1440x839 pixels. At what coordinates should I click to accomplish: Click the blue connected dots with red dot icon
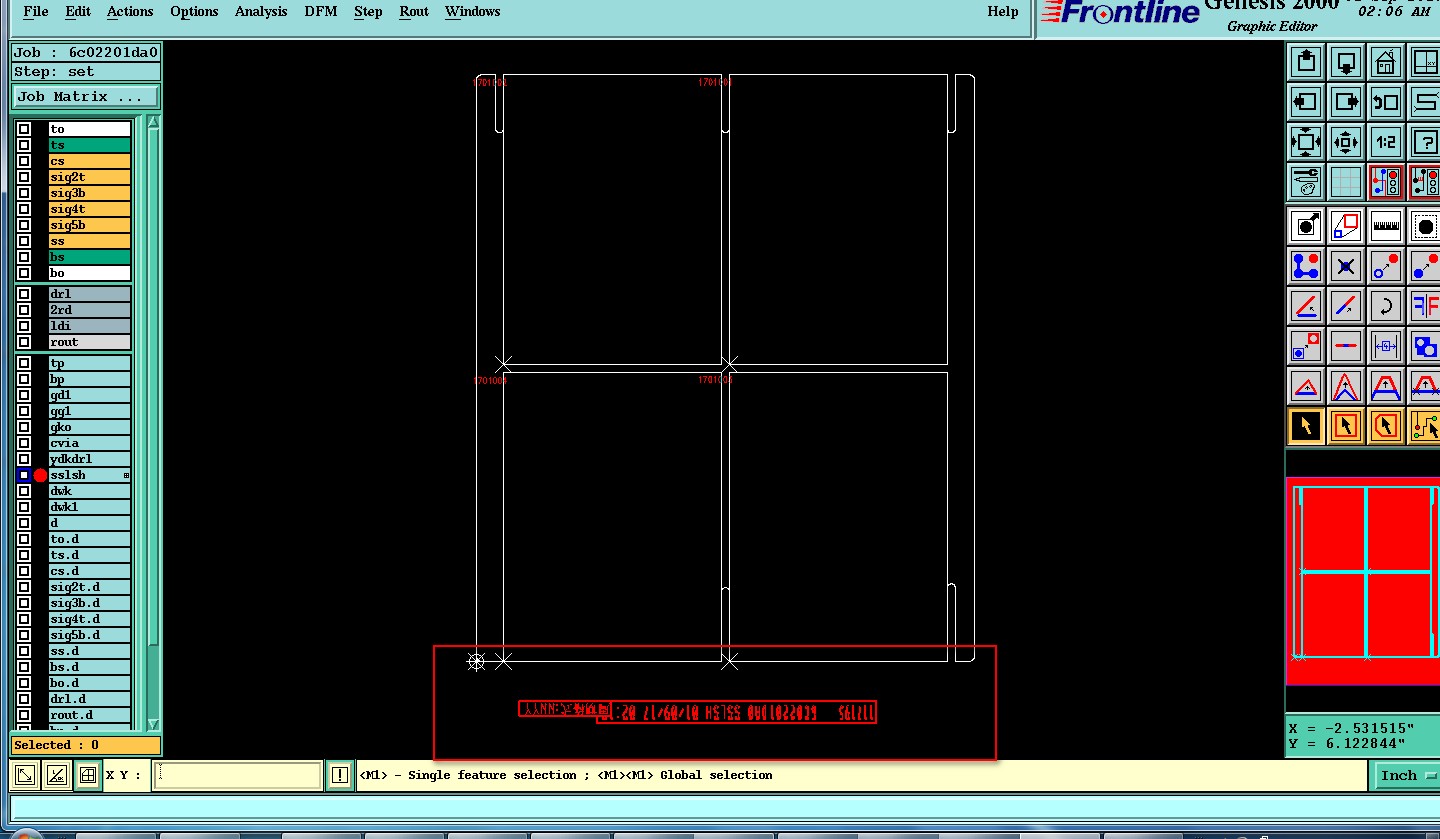coord(1305,266)
